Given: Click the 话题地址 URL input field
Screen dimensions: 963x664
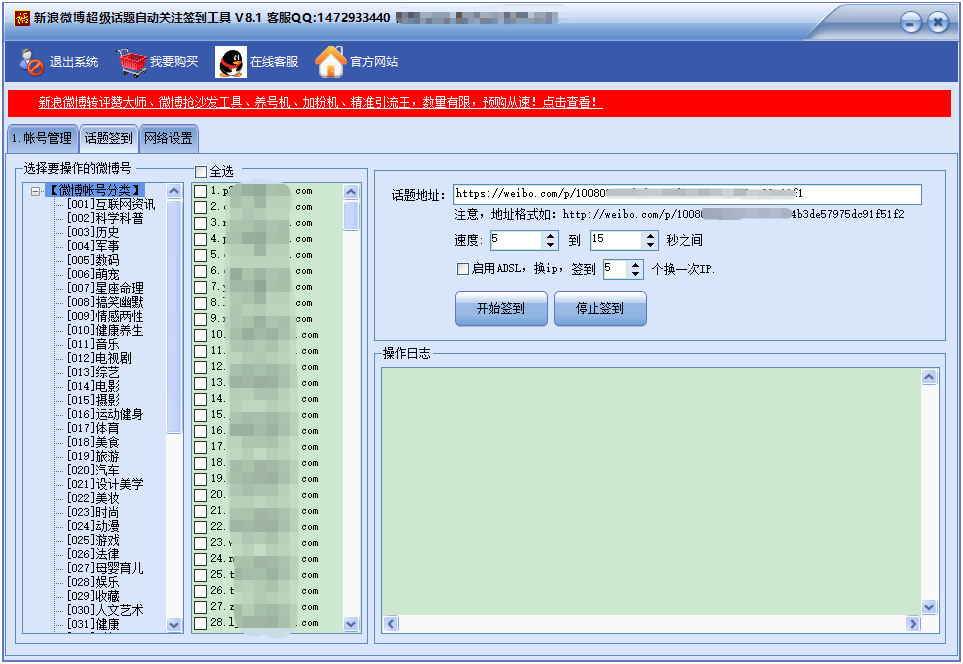Looking at the screenshot, I should [687, 194].
